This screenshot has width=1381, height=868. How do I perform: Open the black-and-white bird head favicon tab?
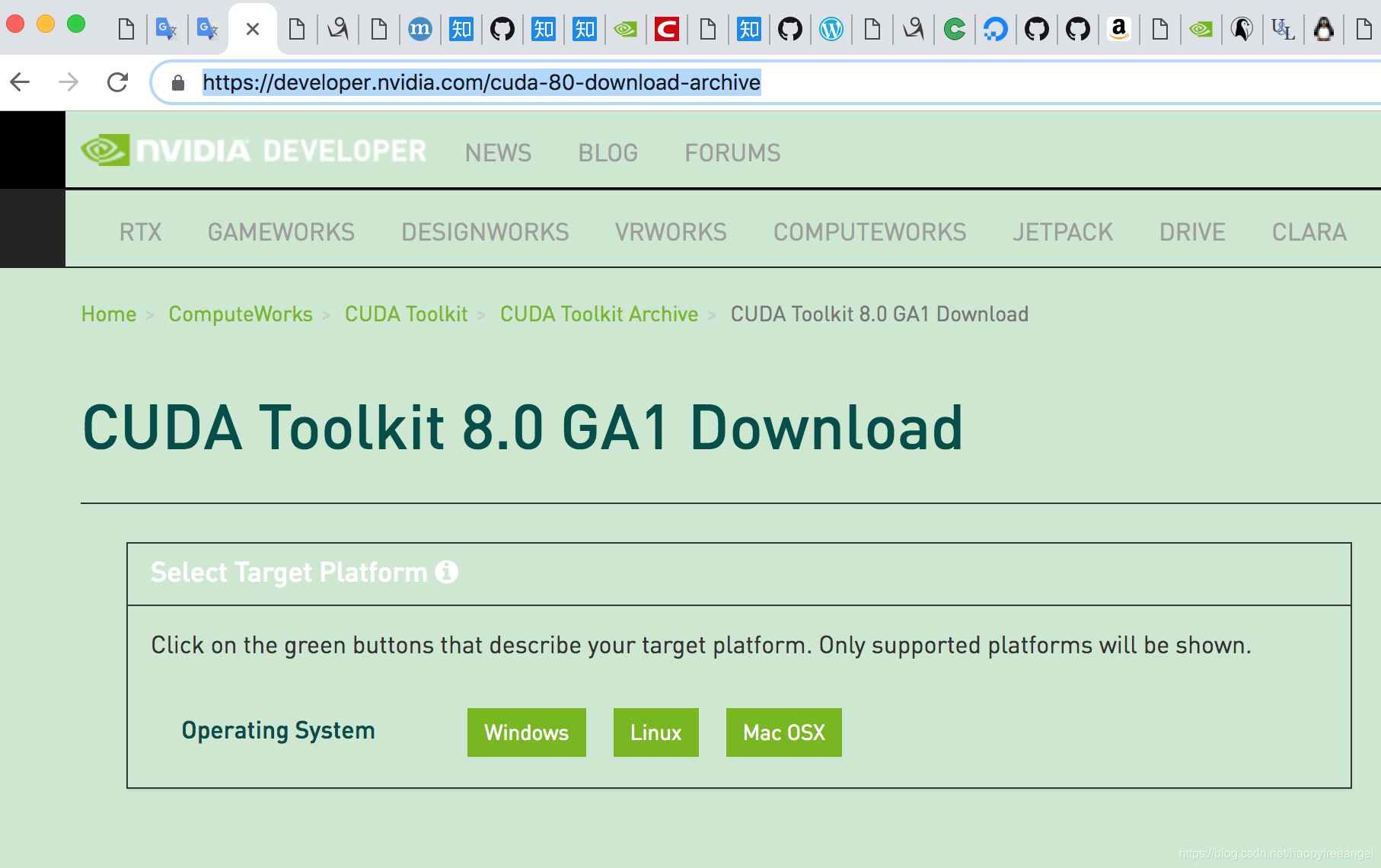(x=1242, y=30)
